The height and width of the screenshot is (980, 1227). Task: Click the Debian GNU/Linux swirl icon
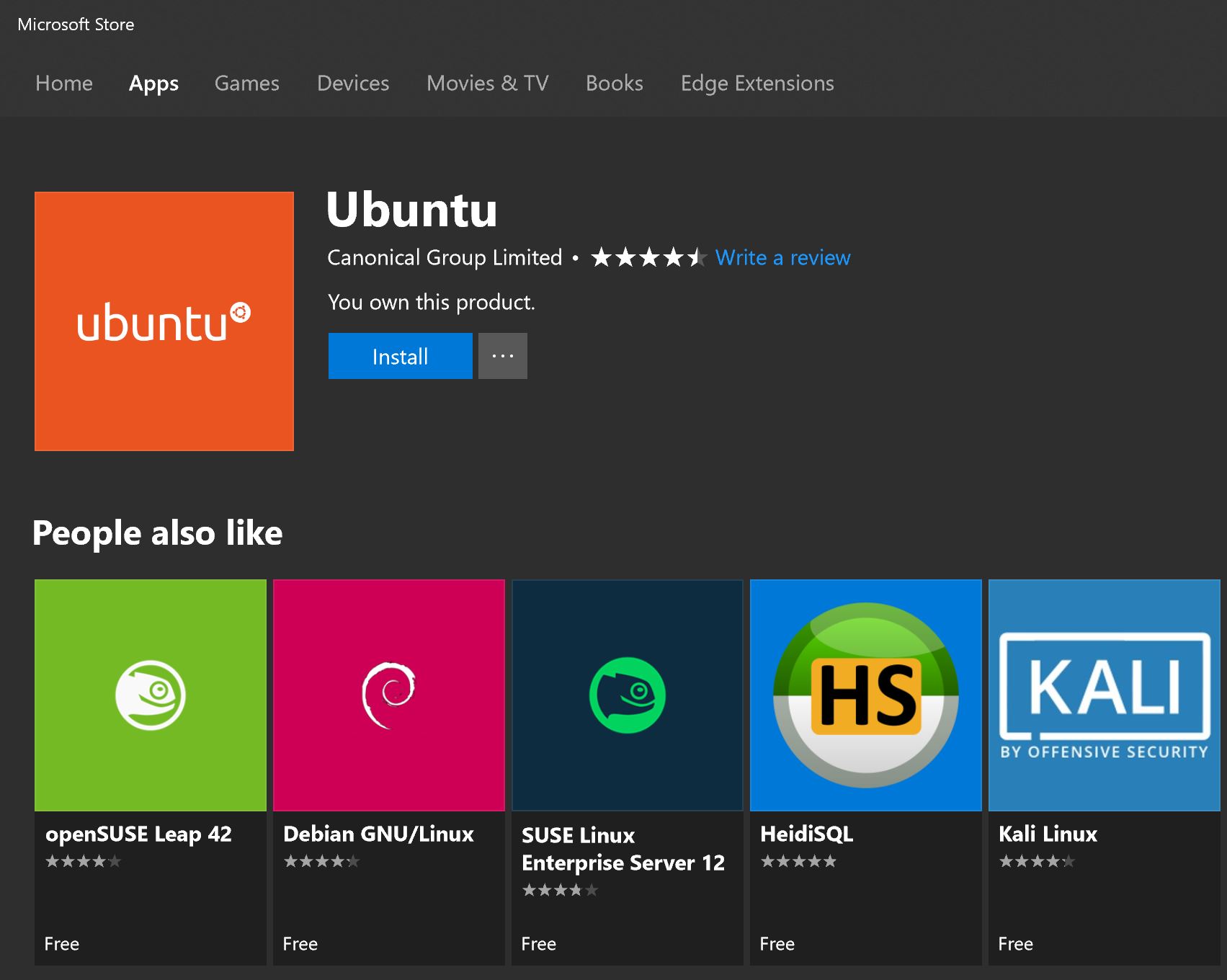click(389, 694)
